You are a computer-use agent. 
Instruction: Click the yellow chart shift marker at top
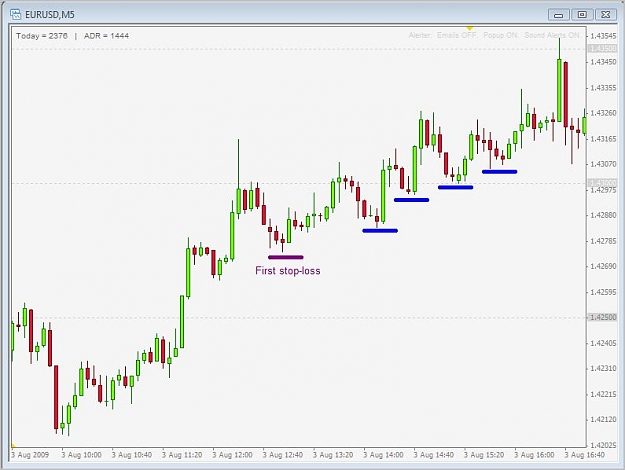470,28
